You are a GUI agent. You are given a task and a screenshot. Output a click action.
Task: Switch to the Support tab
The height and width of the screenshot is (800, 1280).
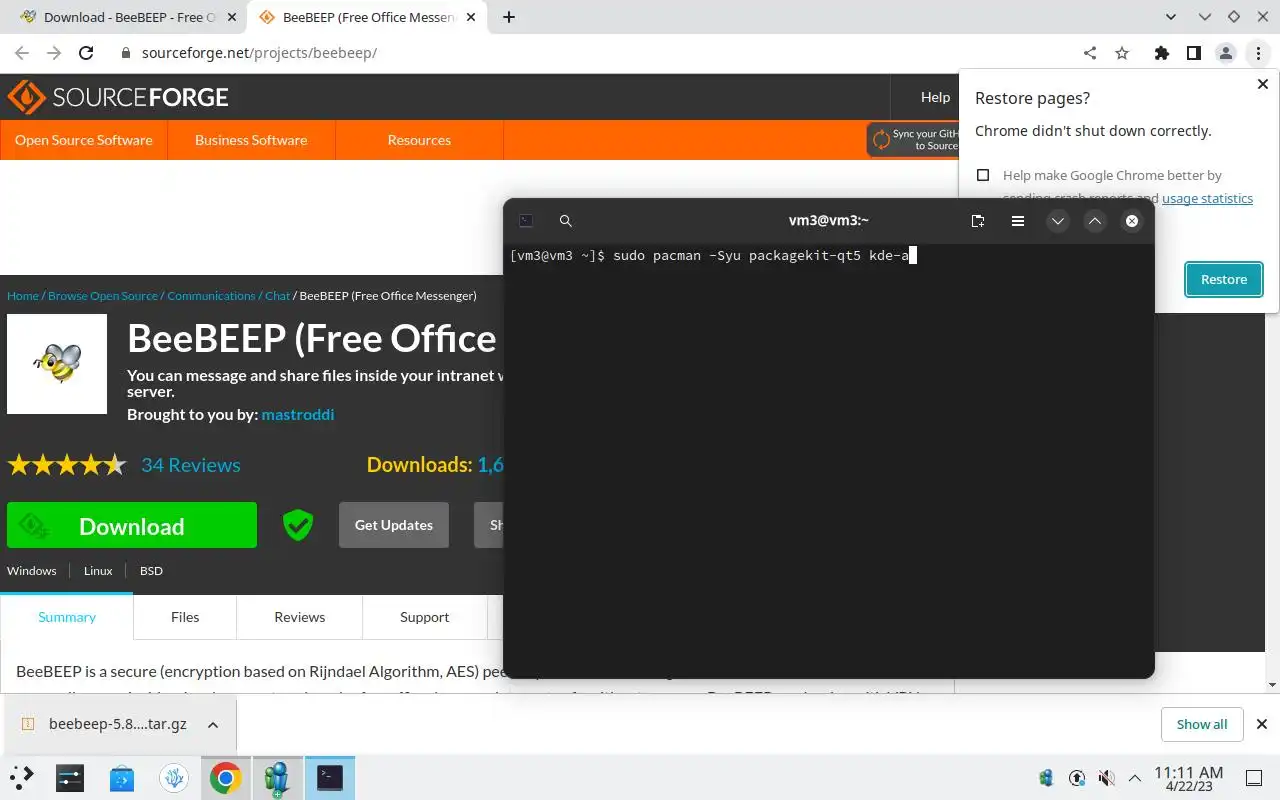point(424,617)
